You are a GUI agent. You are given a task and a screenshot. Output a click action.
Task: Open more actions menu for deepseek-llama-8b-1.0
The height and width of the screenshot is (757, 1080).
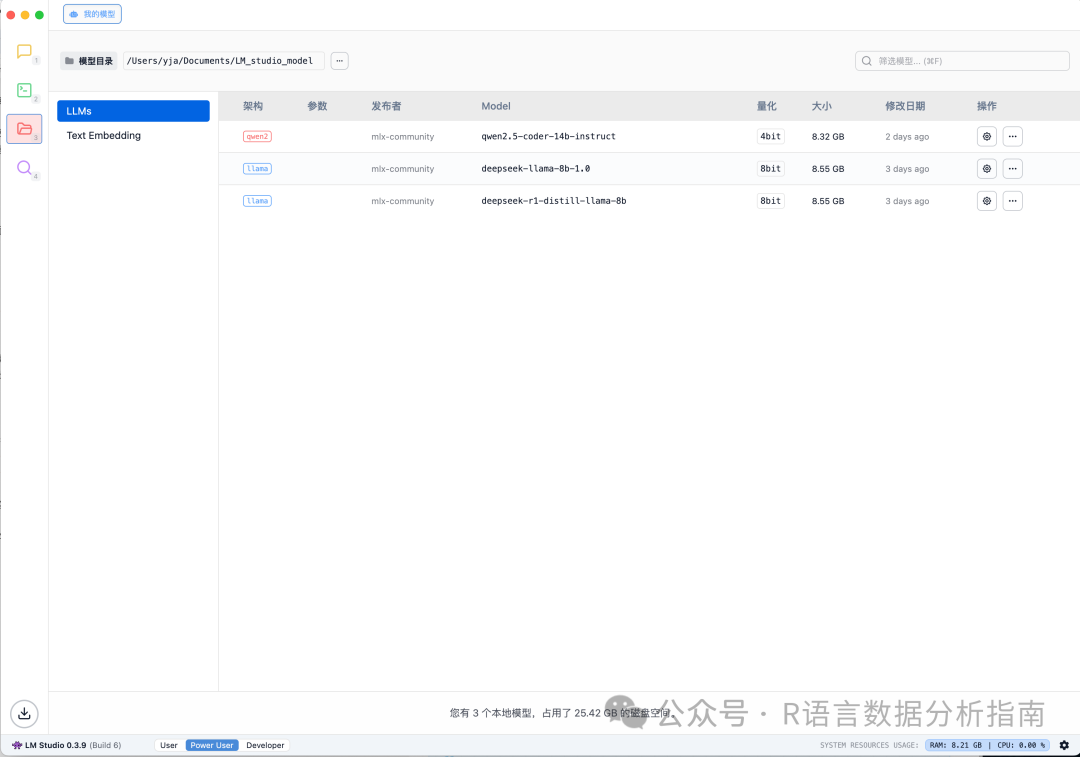(x=1012, y=169)
